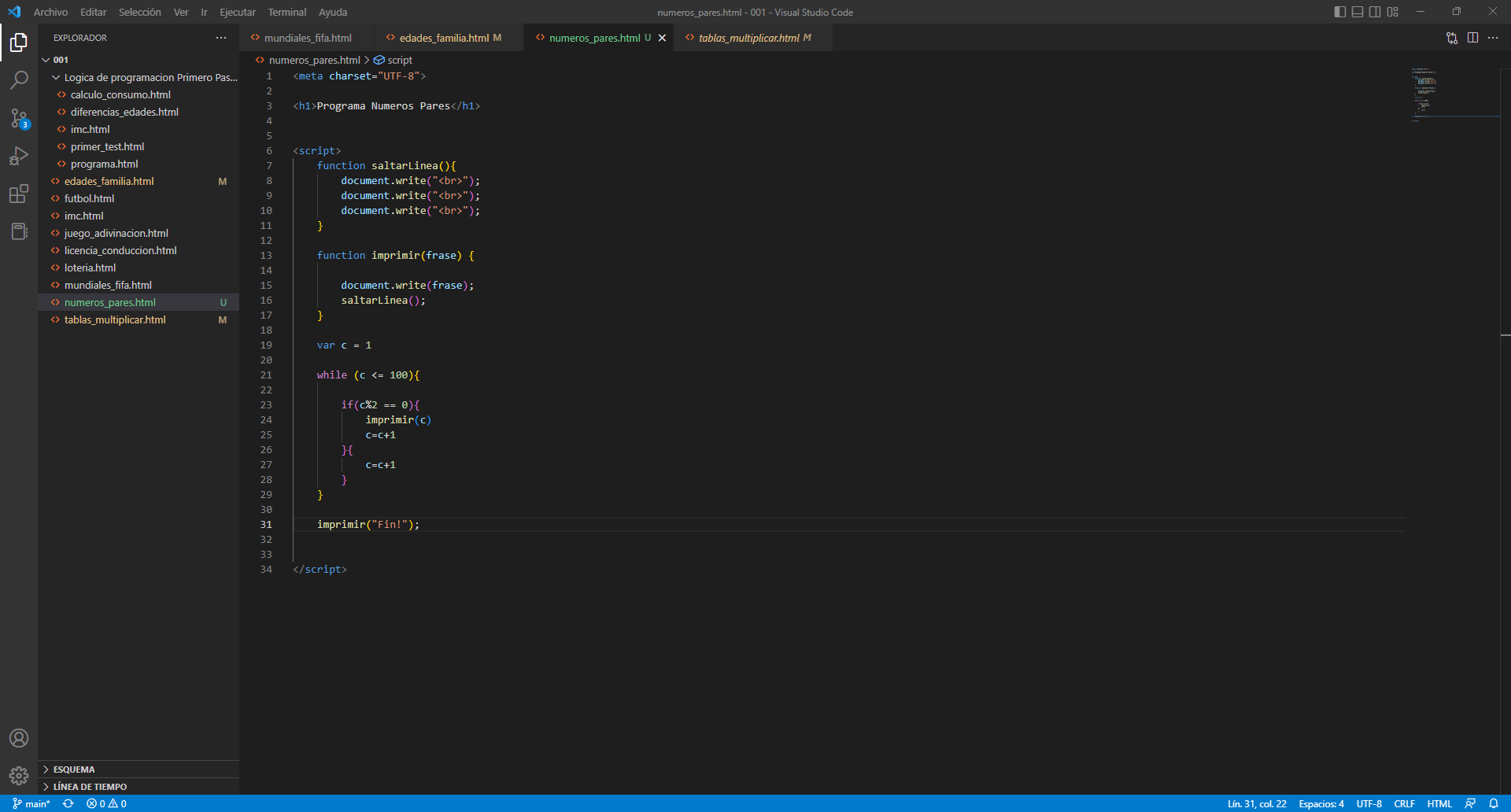
Task: Expand the LÍNEA DE TIEMPO section
Action: pyautogui.click(x=139, y=787)
